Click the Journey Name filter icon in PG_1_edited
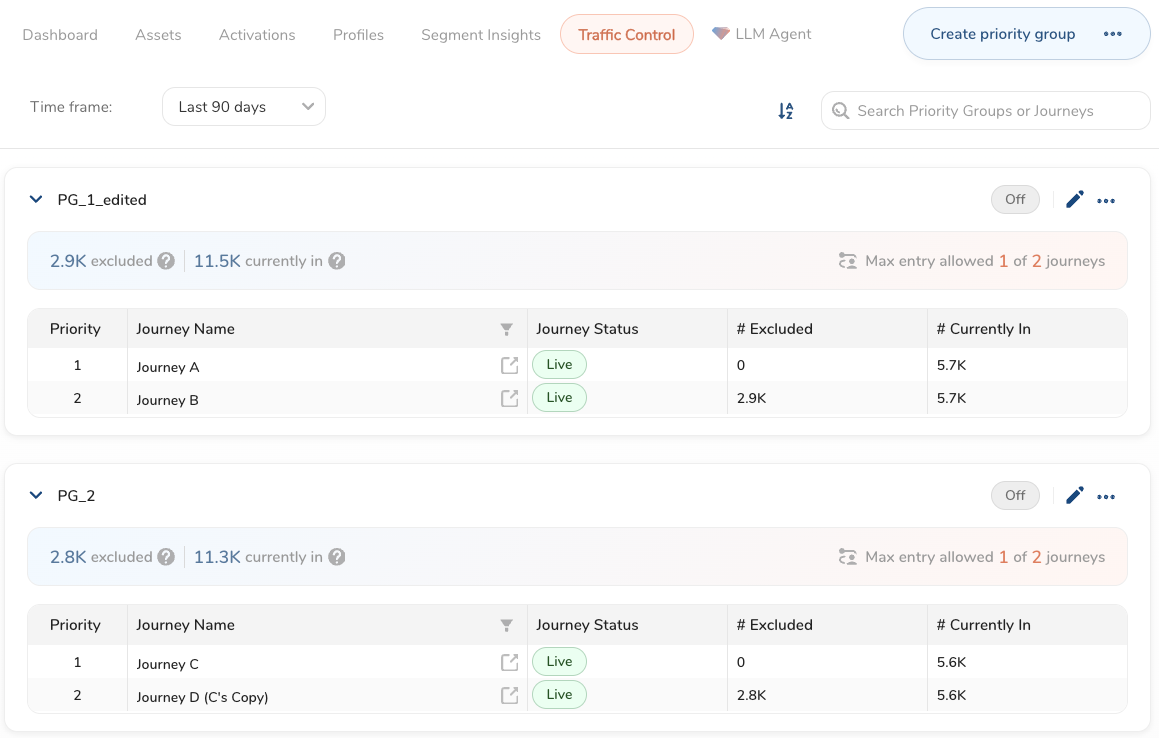1159x738 pixels. [506, 329]
